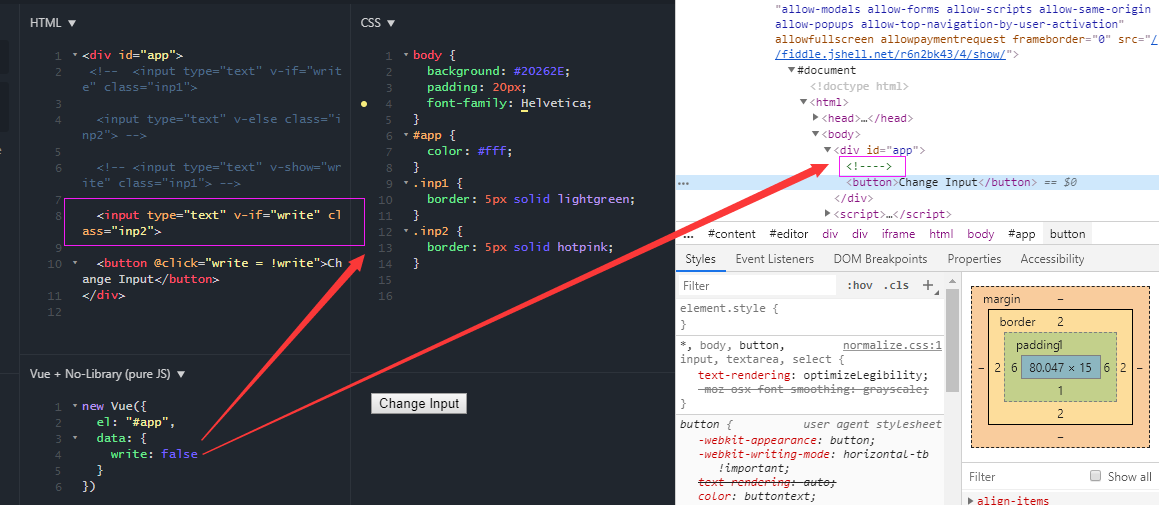The image size is (1159, 505).
Task: Click the background: #20262E line in CSS
Action: [498, 71]
